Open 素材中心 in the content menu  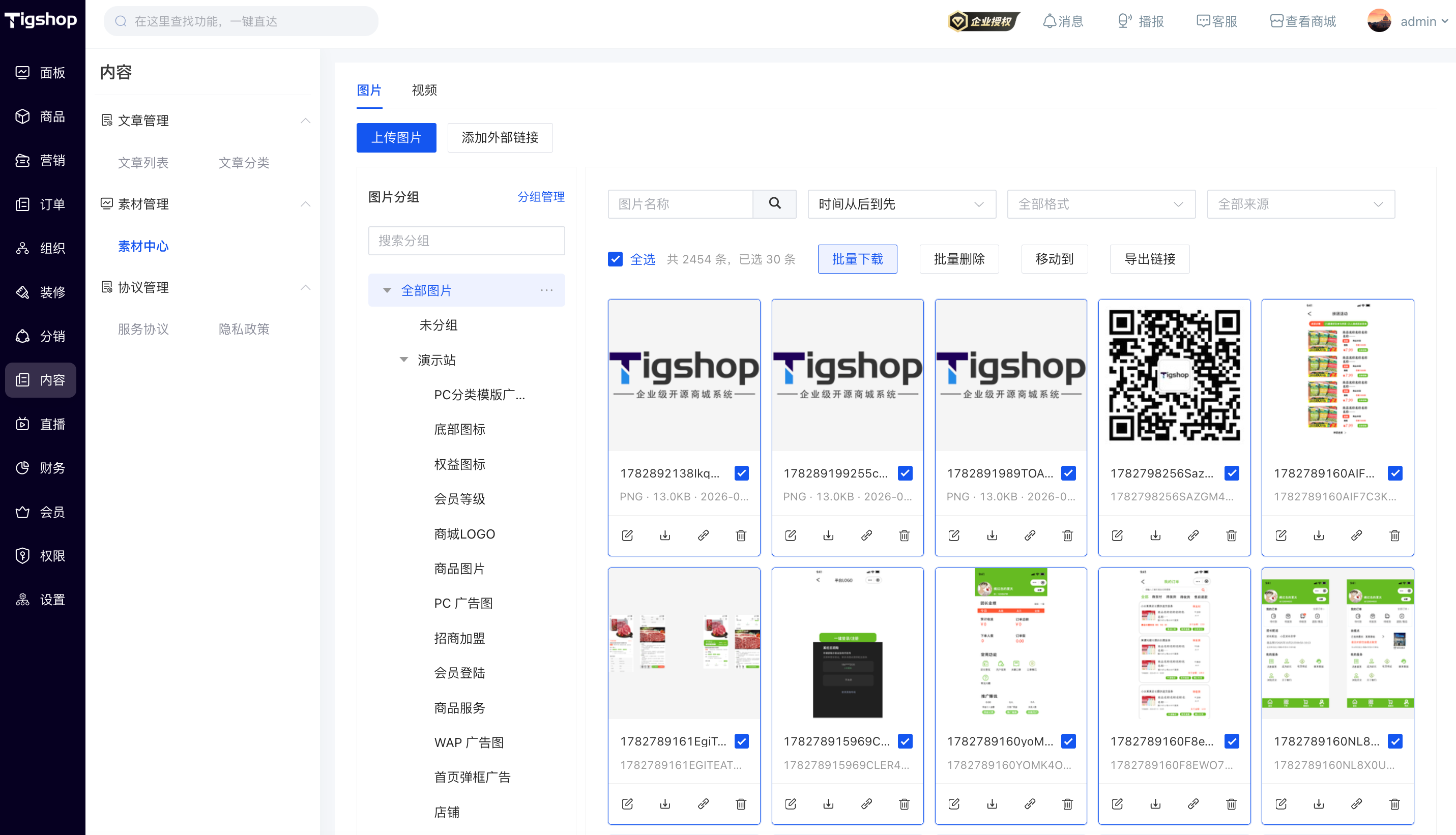(x=143, y=246)
